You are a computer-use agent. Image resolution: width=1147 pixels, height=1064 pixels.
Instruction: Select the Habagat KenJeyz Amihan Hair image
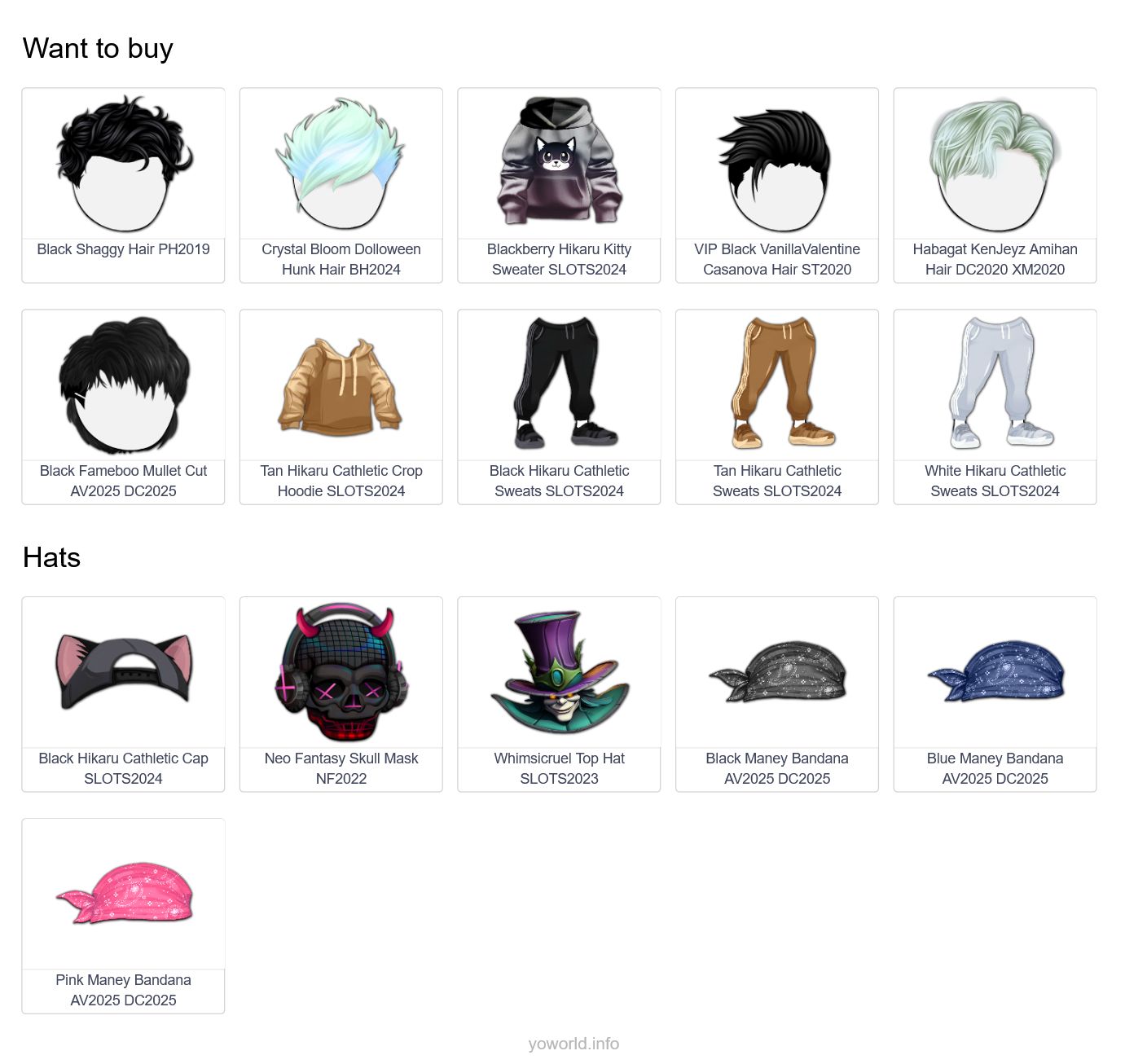995,163
